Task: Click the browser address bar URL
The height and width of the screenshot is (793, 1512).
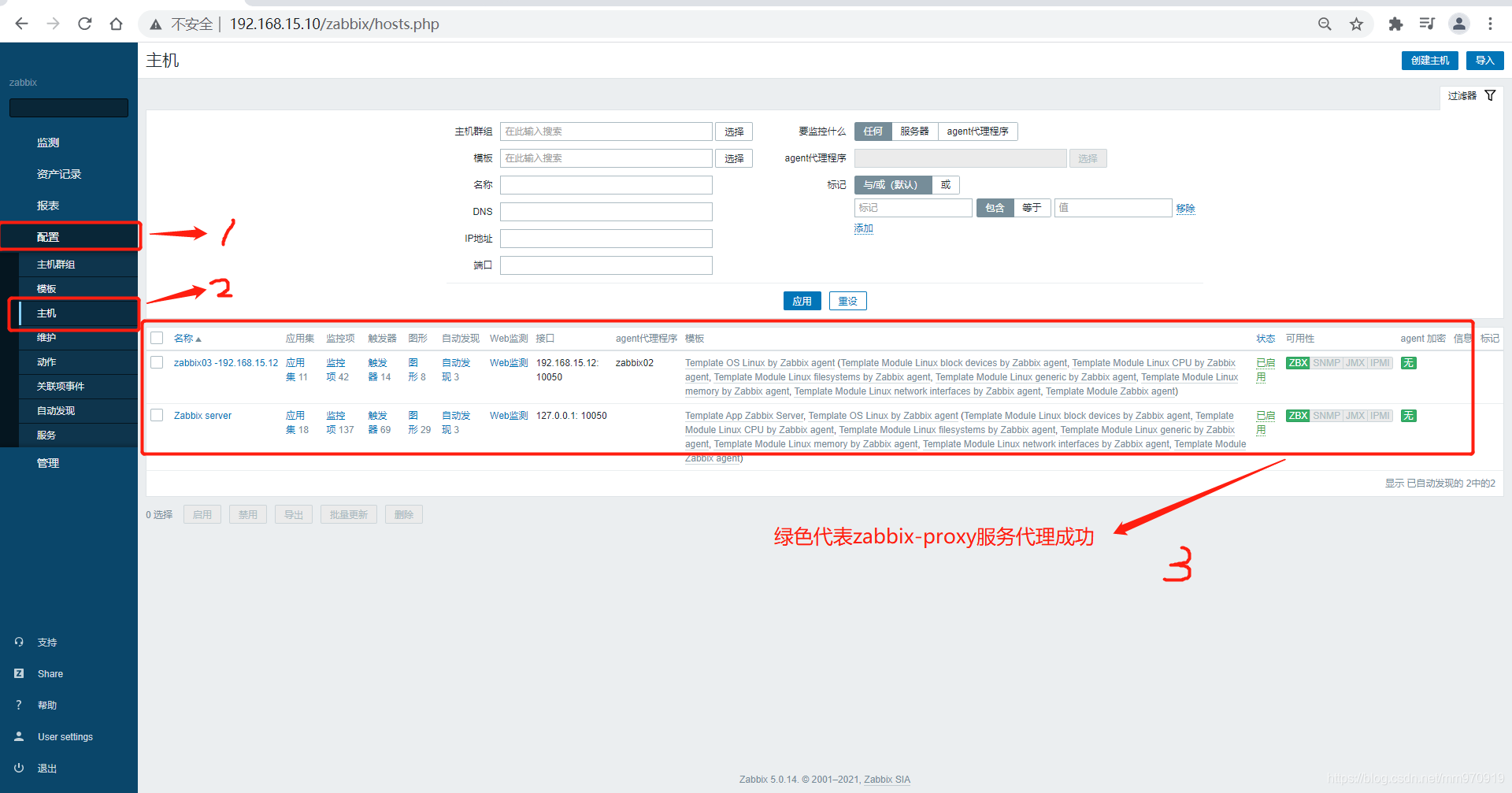Action: click(334, 24)
